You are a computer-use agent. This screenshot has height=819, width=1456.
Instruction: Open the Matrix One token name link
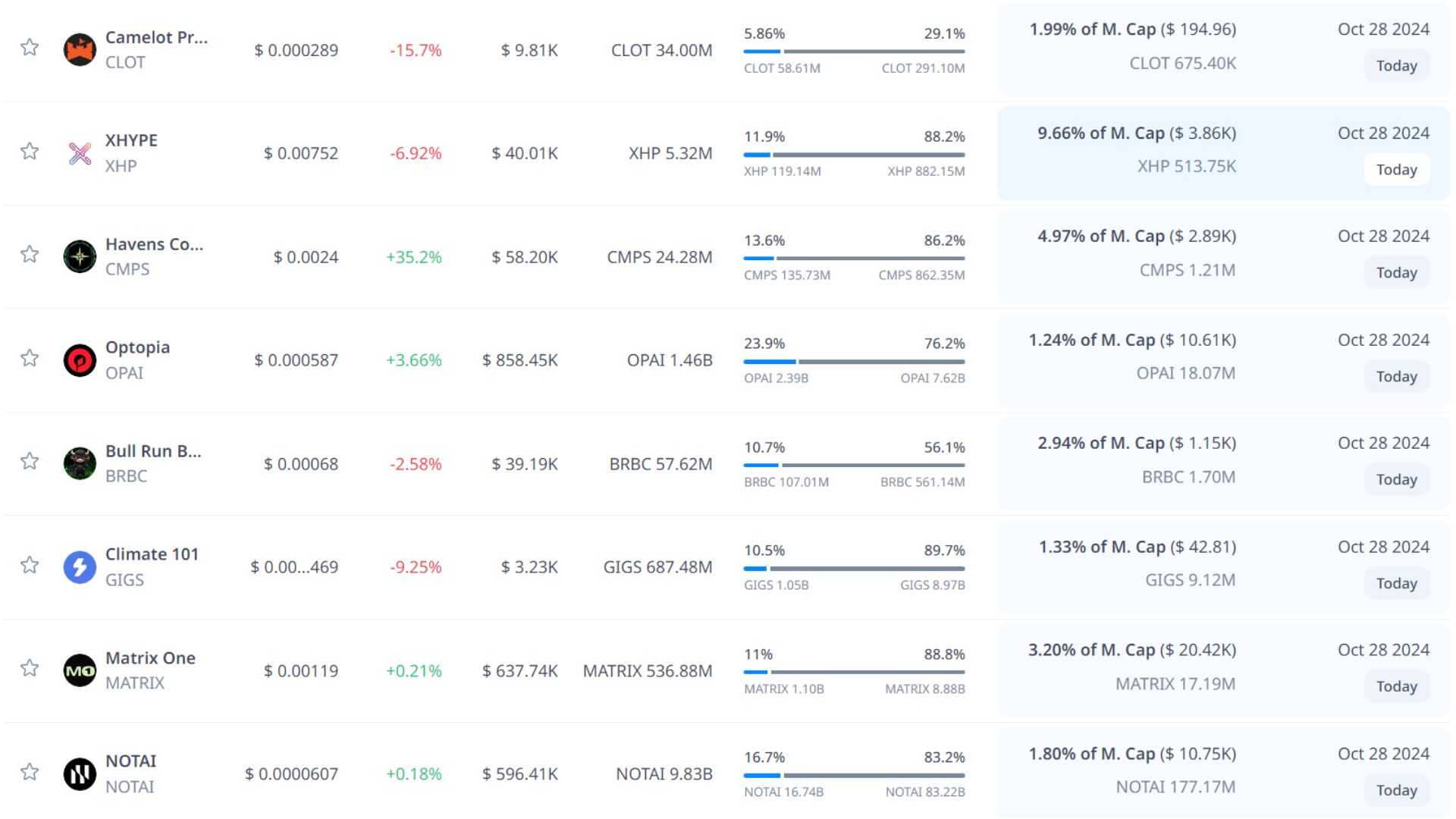point(150,658)
